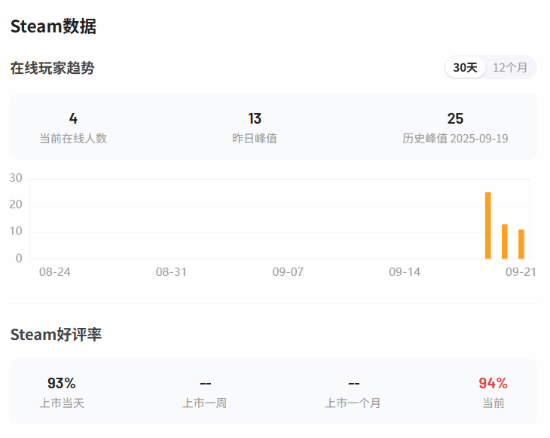Viewport: 550px width, 438px height.
Task: Click the 昨日峰值 value 13
Action: (255, 119)
